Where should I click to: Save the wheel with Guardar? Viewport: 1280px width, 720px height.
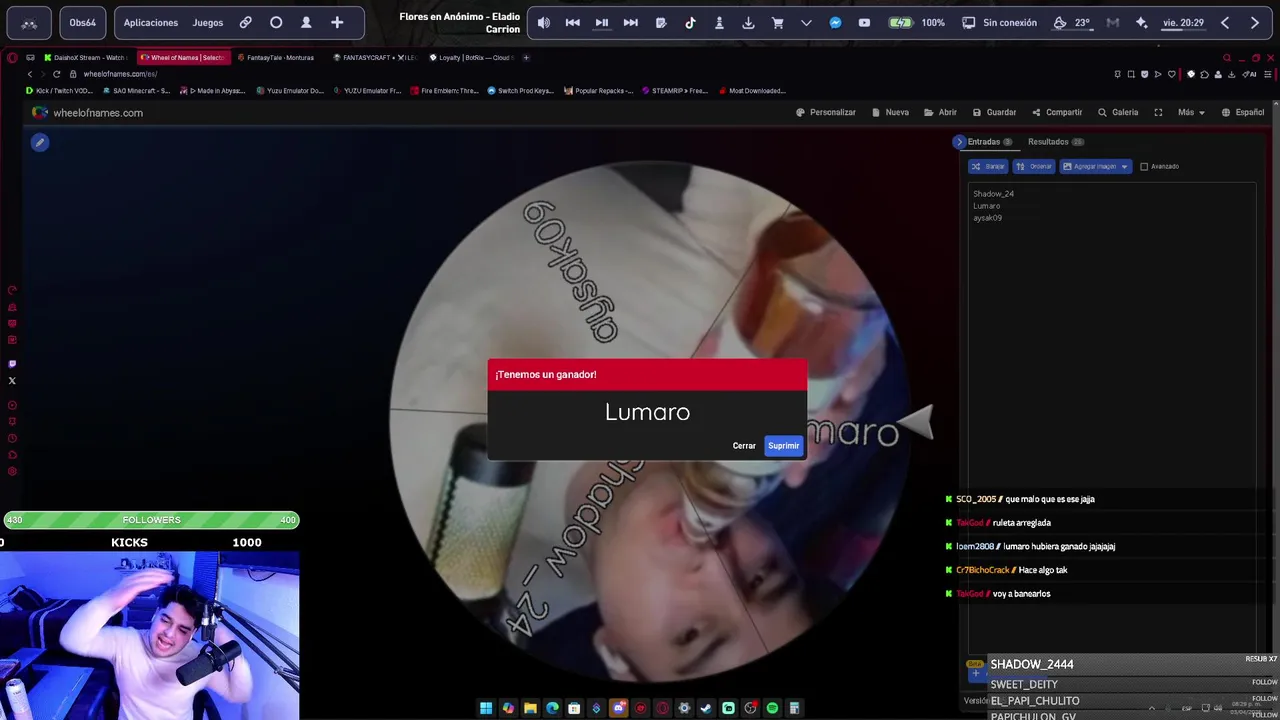point(994,113)
